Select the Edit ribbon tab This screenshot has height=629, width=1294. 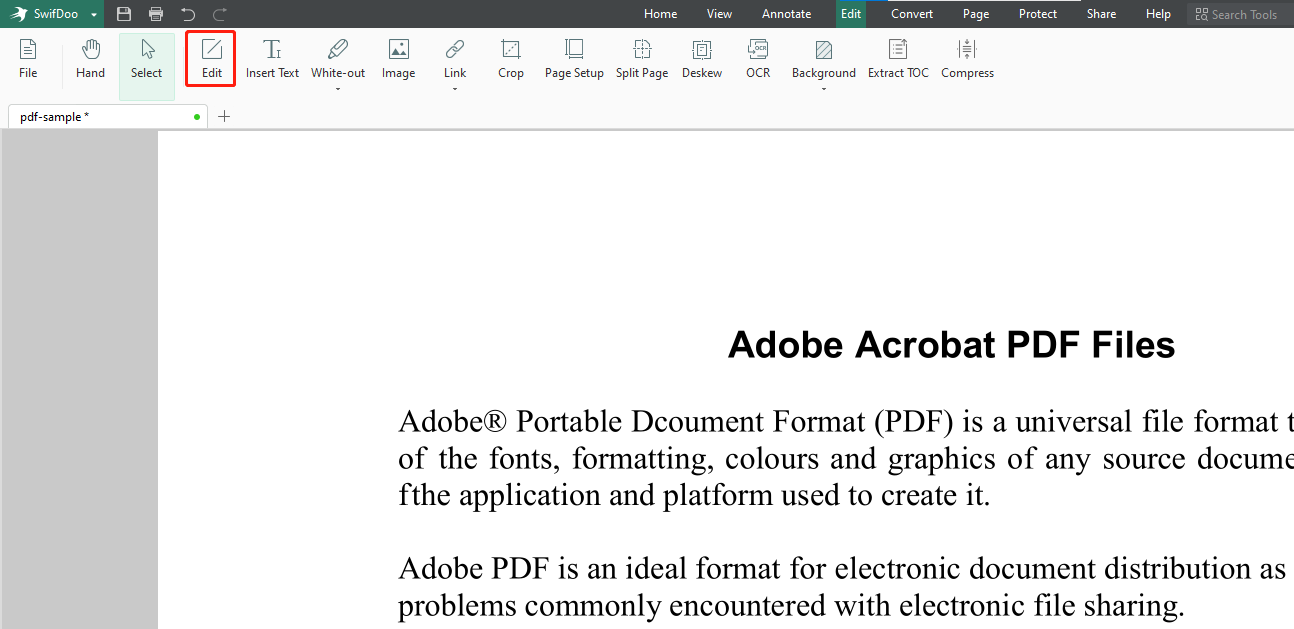tap(851, 14)
